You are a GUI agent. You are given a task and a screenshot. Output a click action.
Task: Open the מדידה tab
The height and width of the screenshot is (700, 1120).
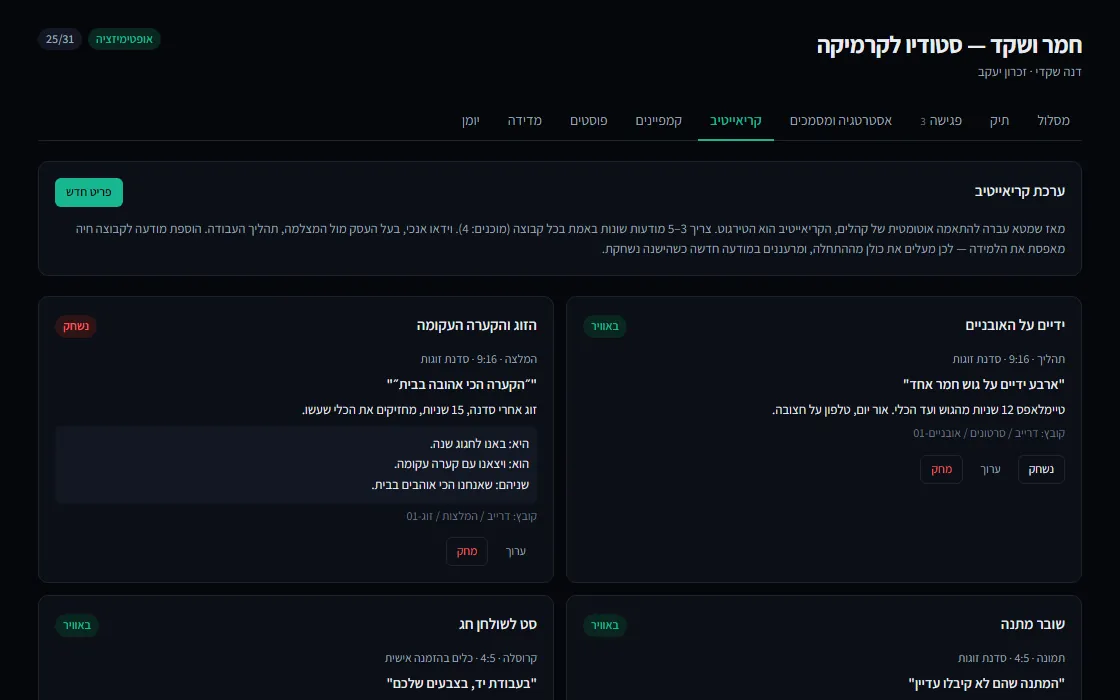[x=525, y=121]
